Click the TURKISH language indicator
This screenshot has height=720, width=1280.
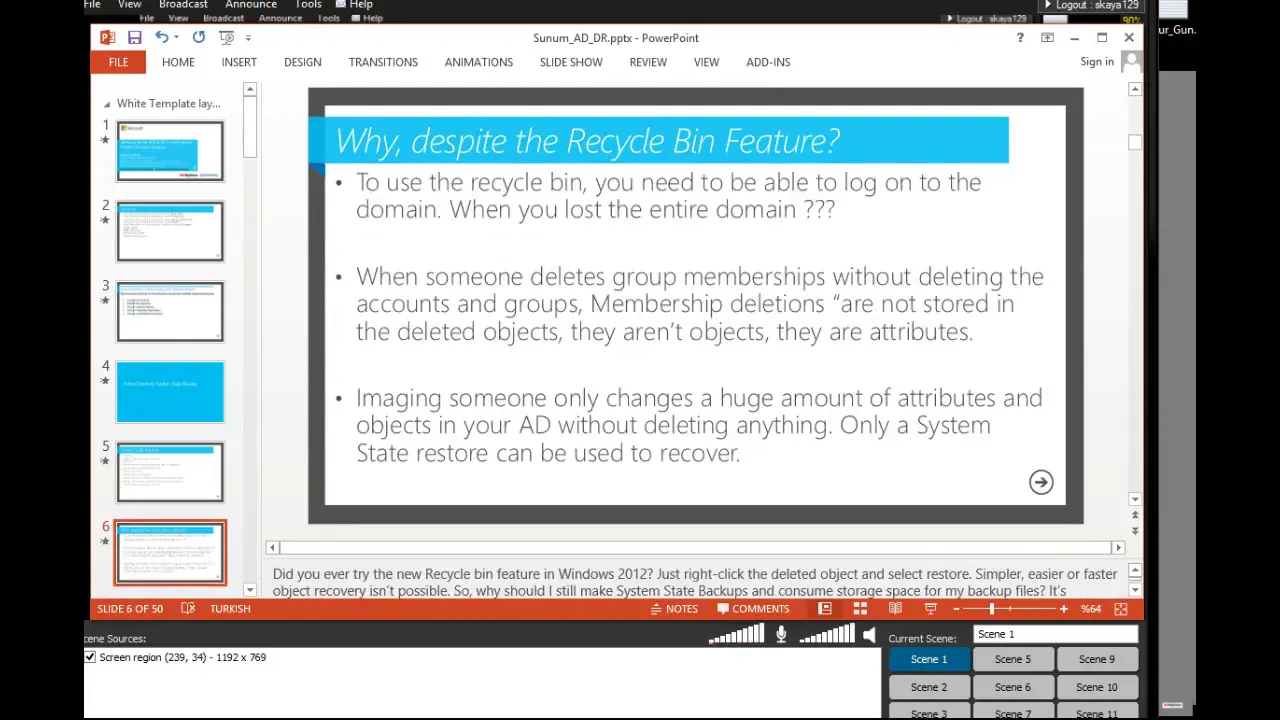point(230,609)
